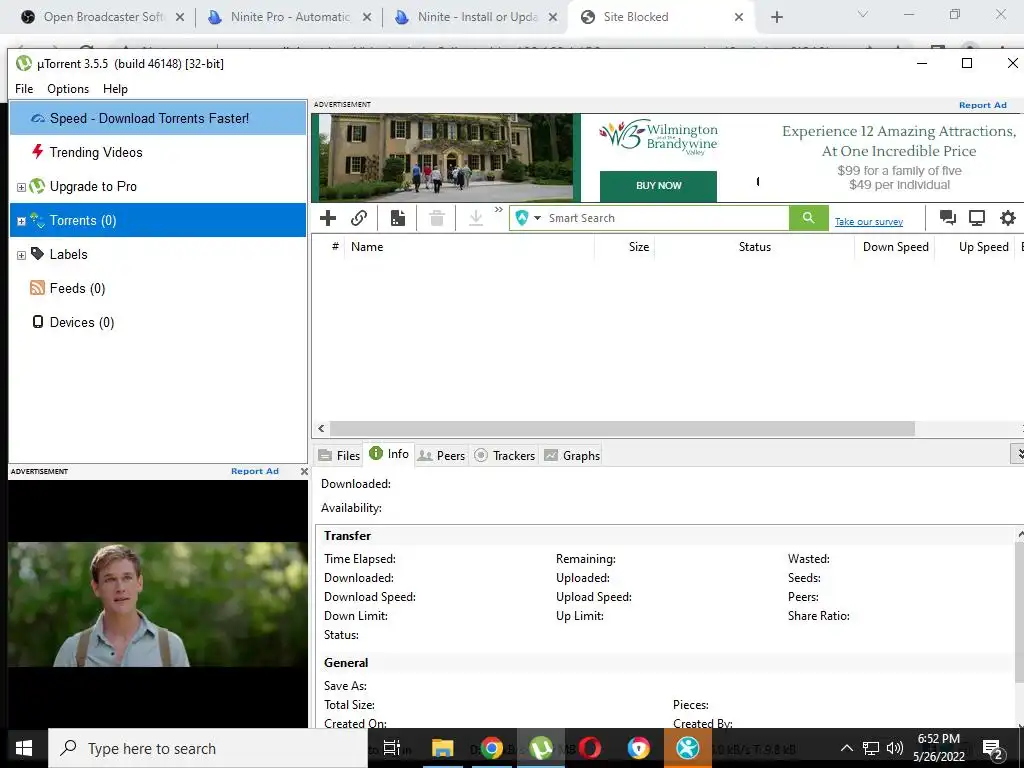1024x768 pixels.
Task: Open the Options menu
Action: pyautogui.click(x=68, y=89)
